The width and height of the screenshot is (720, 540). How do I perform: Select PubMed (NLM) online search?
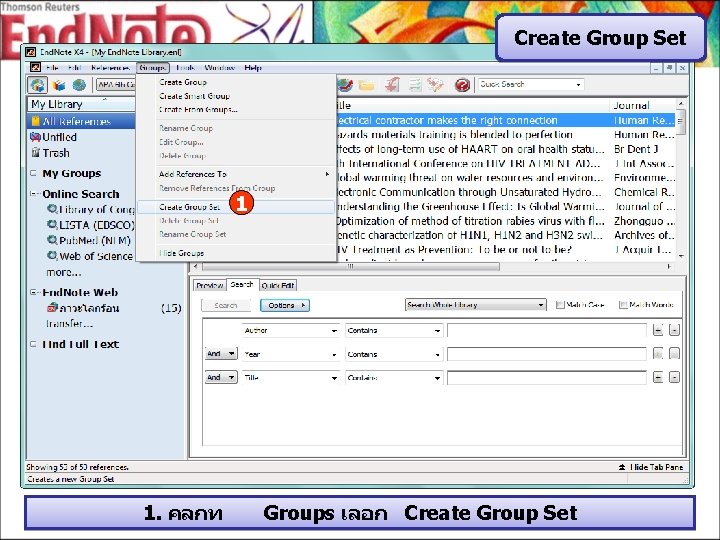point(89,240)
